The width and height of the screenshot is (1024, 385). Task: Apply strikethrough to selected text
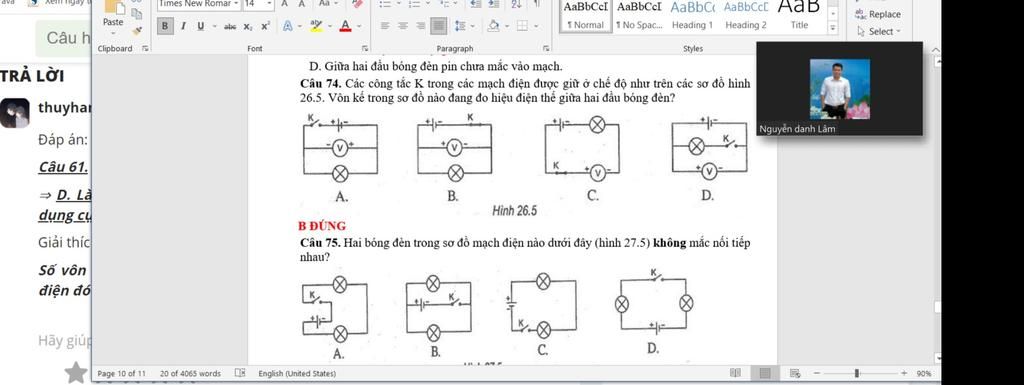(x=230, y=26)
